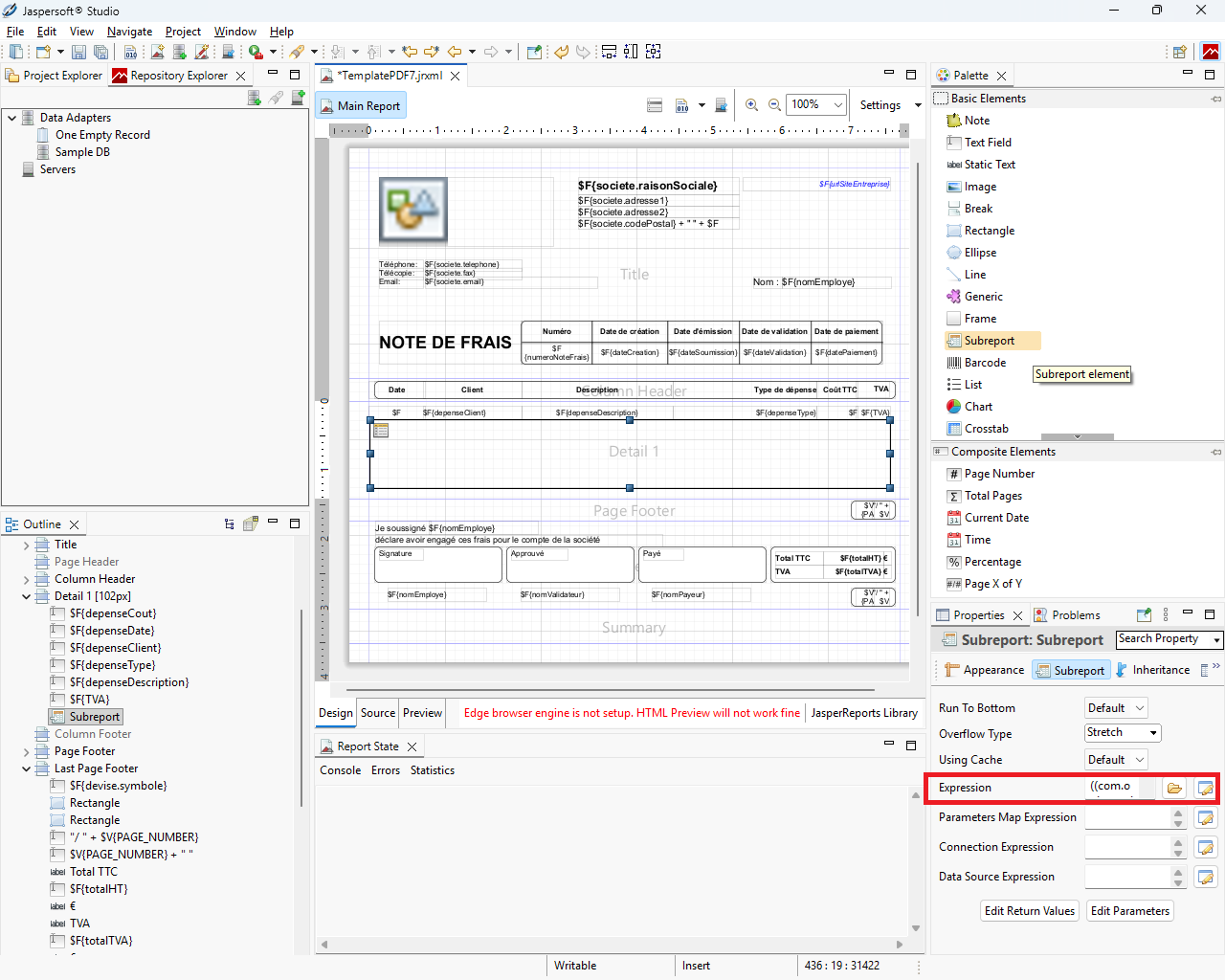Open the Problems view tab
The width and height of the screenshot is (1225, 980).
coord(1066,615)
